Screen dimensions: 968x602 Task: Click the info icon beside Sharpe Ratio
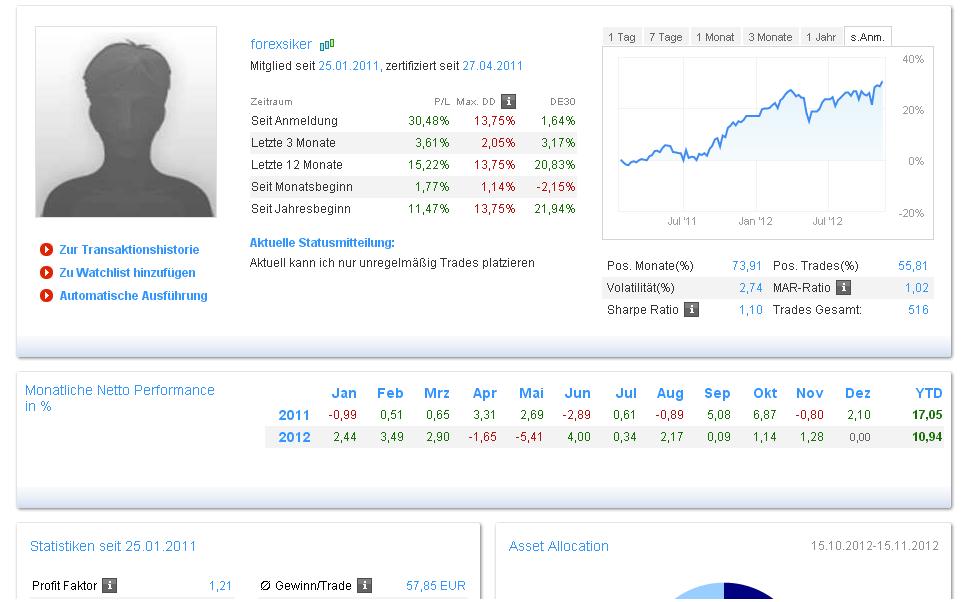coord(691,310)
